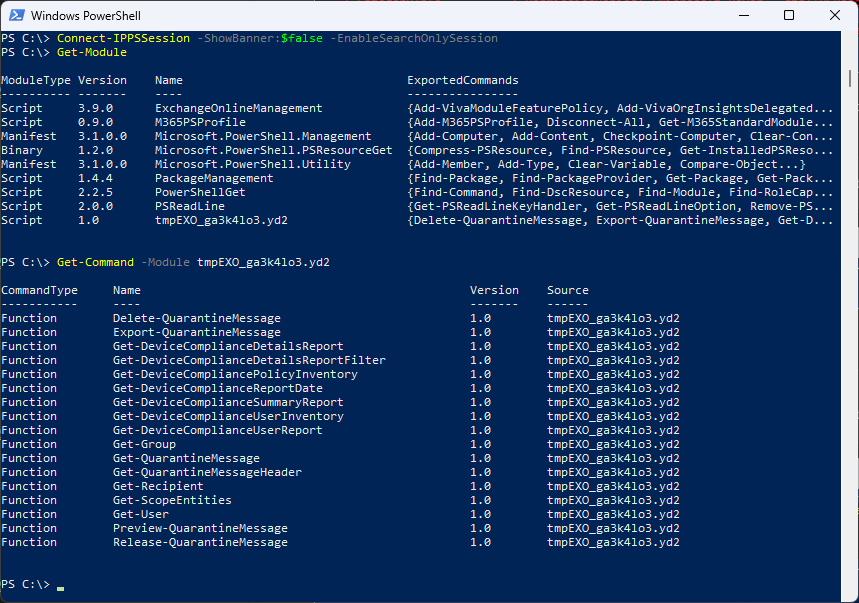859x603 pixels.
Task: Select Export-QuarantineMessage in the function list
Action: (x=197, y=332)
